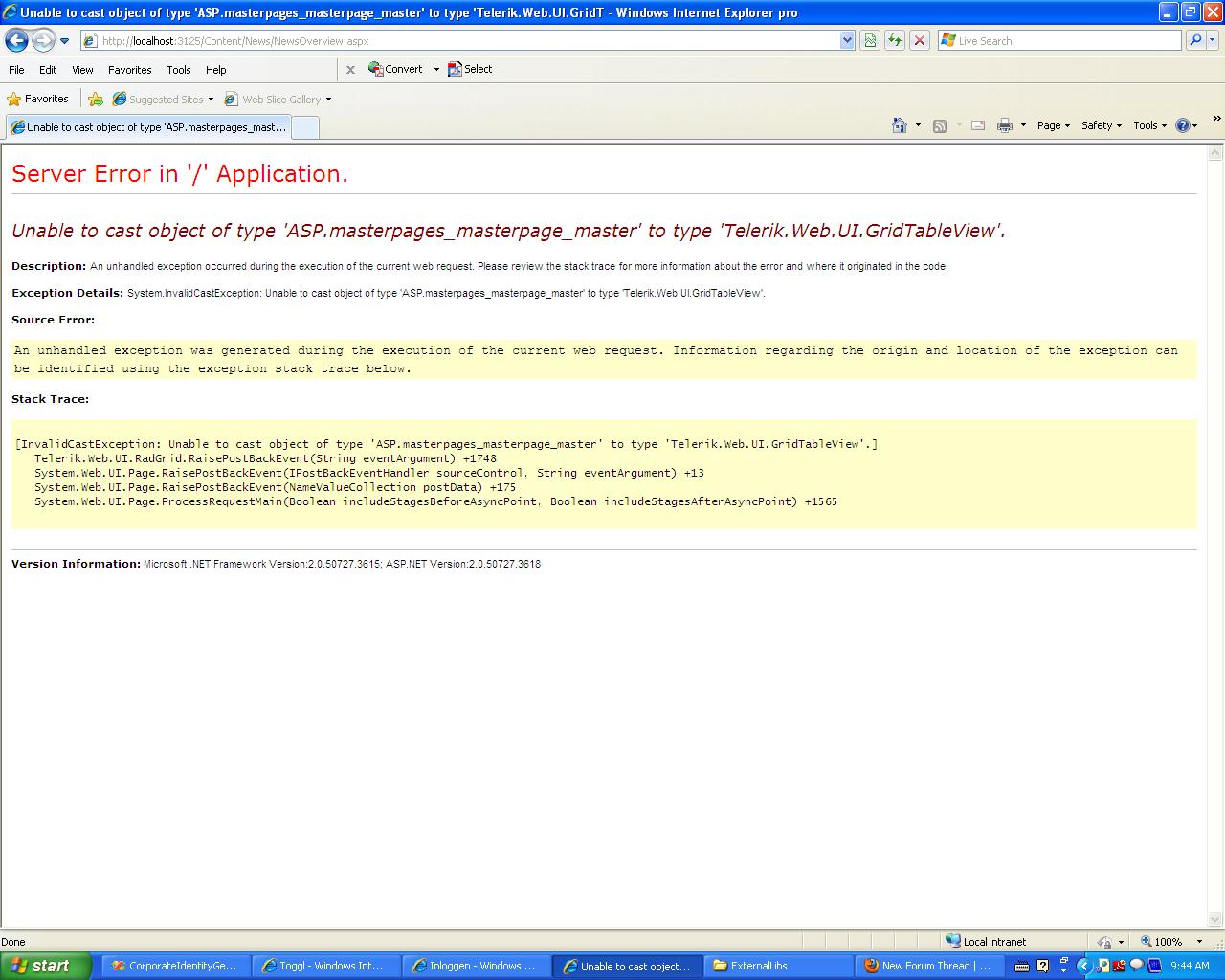Screen dimensions: 1225x980
Task: Go back with the Back arrow button
Action: point(16,40)
